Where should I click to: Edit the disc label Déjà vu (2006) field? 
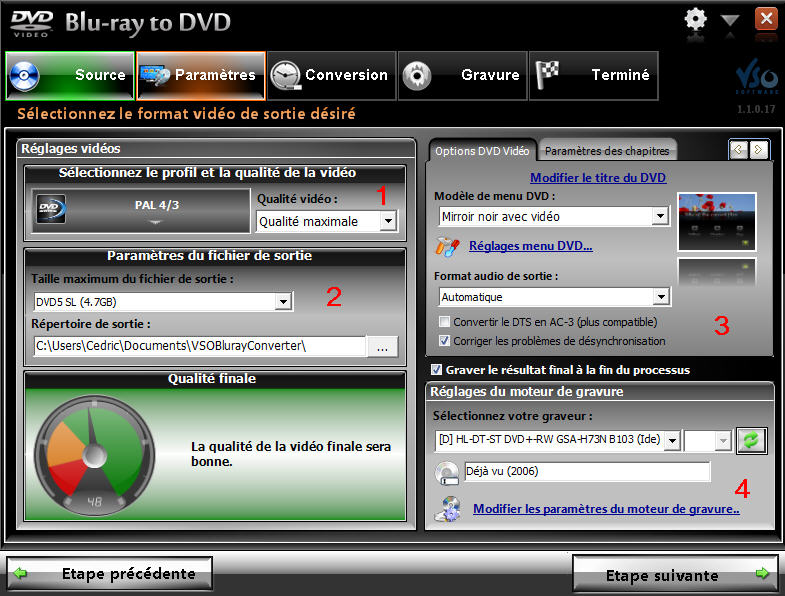[587, 471]
